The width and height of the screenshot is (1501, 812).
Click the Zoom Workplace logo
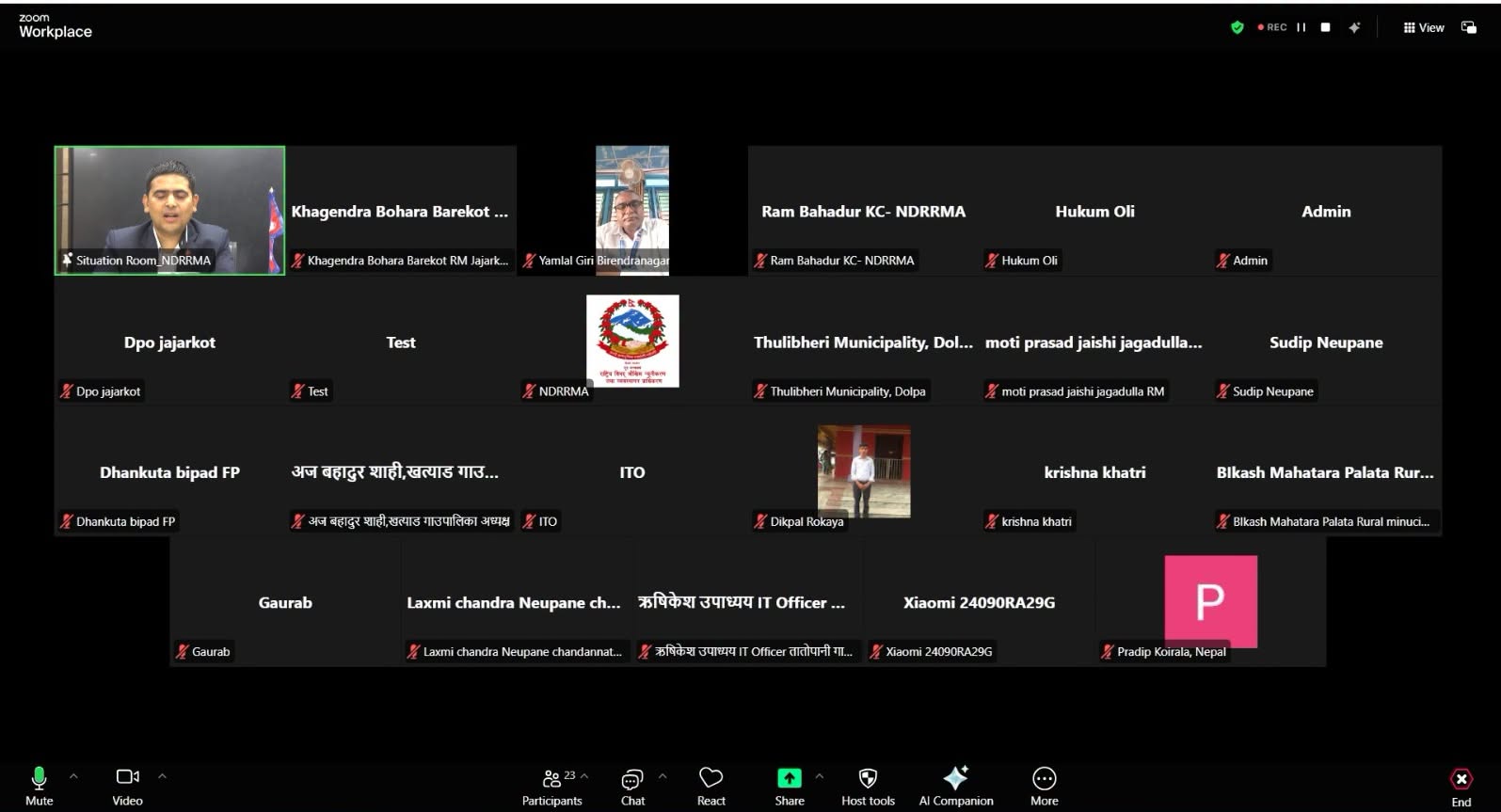tap(56, 25)
